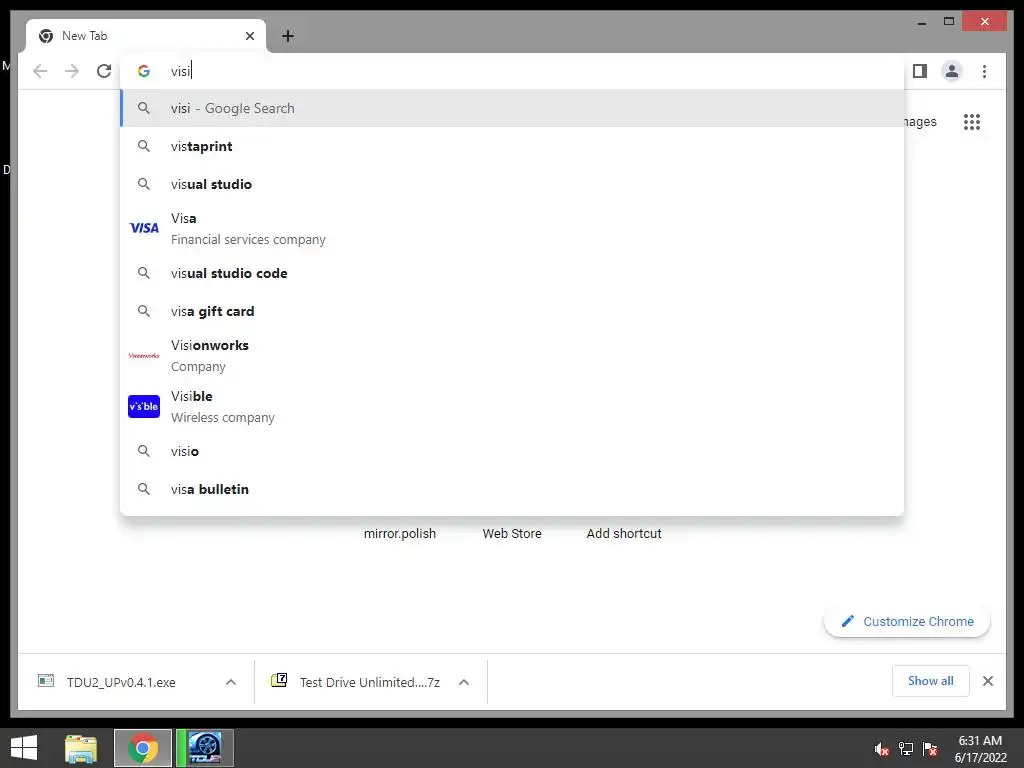Choose the visa bulletin suggestion
The image size is (1024, 768).
coord(513,489)
